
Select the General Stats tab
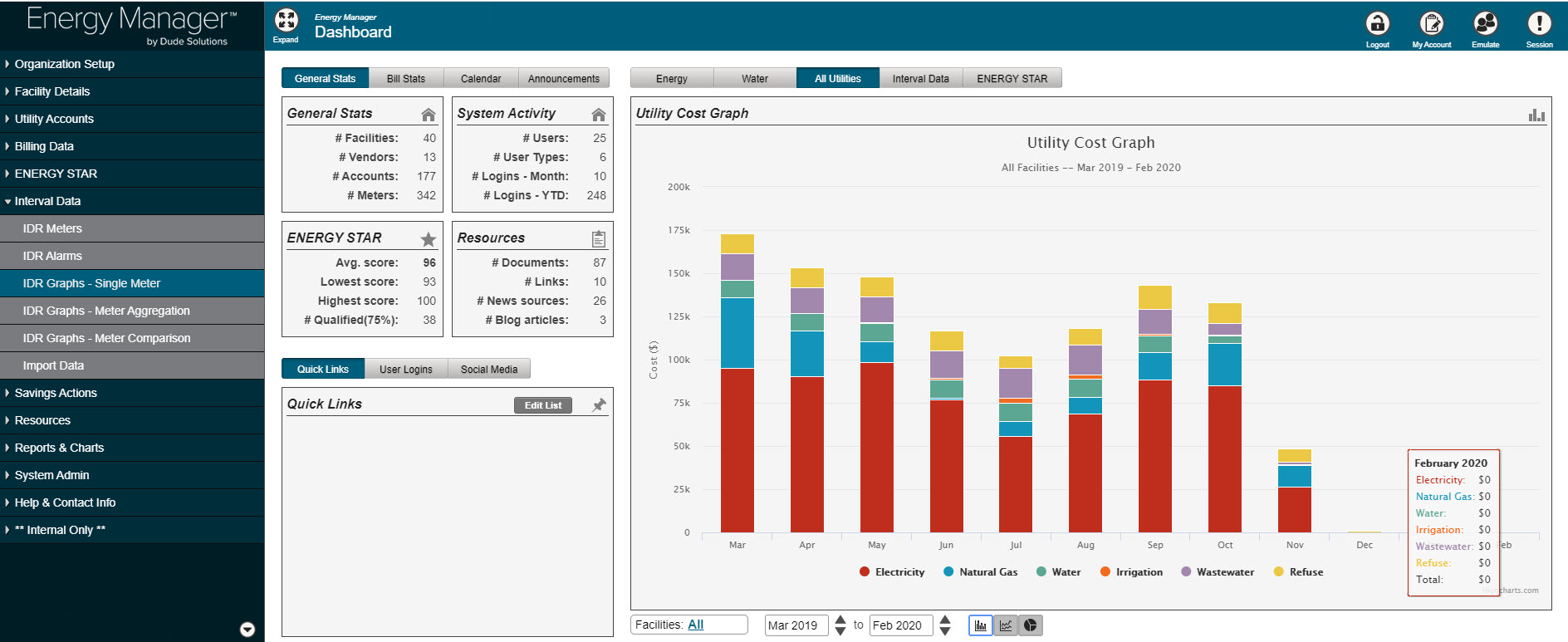325,78
